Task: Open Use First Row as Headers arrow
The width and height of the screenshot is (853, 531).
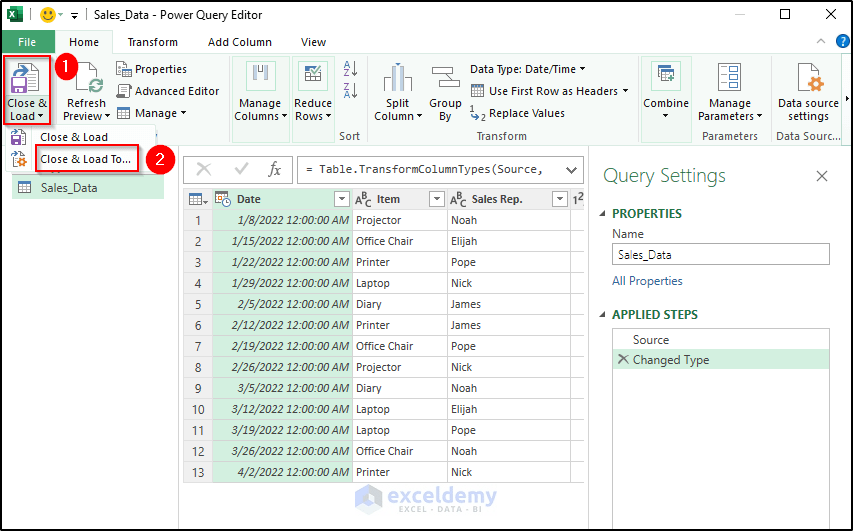Action: 625,91
